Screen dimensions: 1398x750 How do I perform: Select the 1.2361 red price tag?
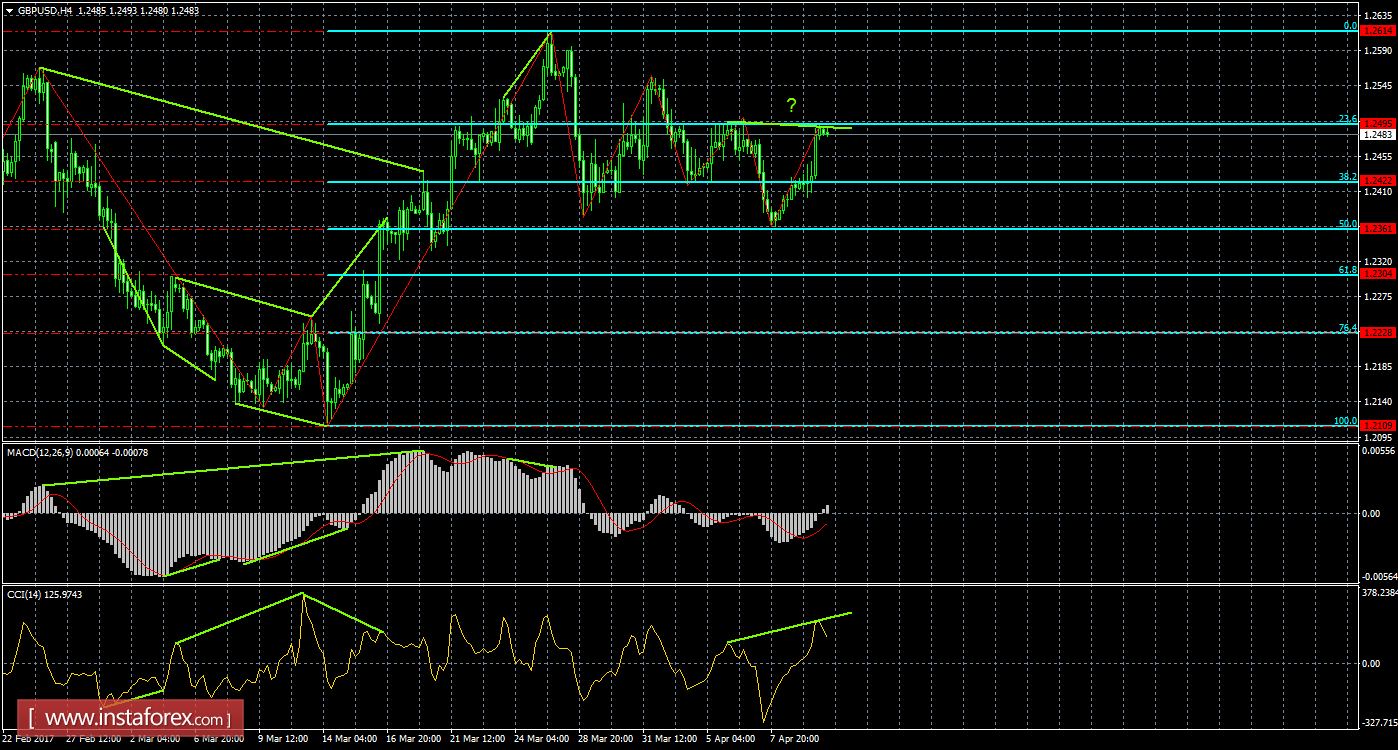tap(1378, 229)
